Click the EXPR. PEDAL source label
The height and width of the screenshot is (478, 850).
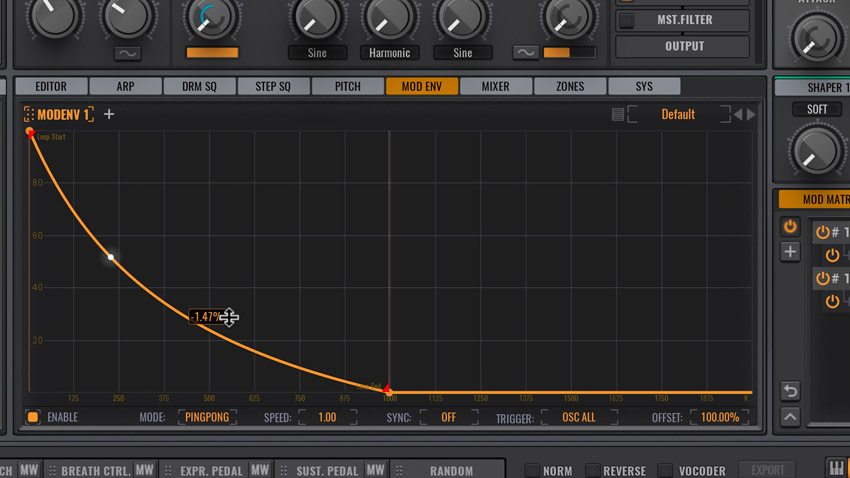point(211,470)
